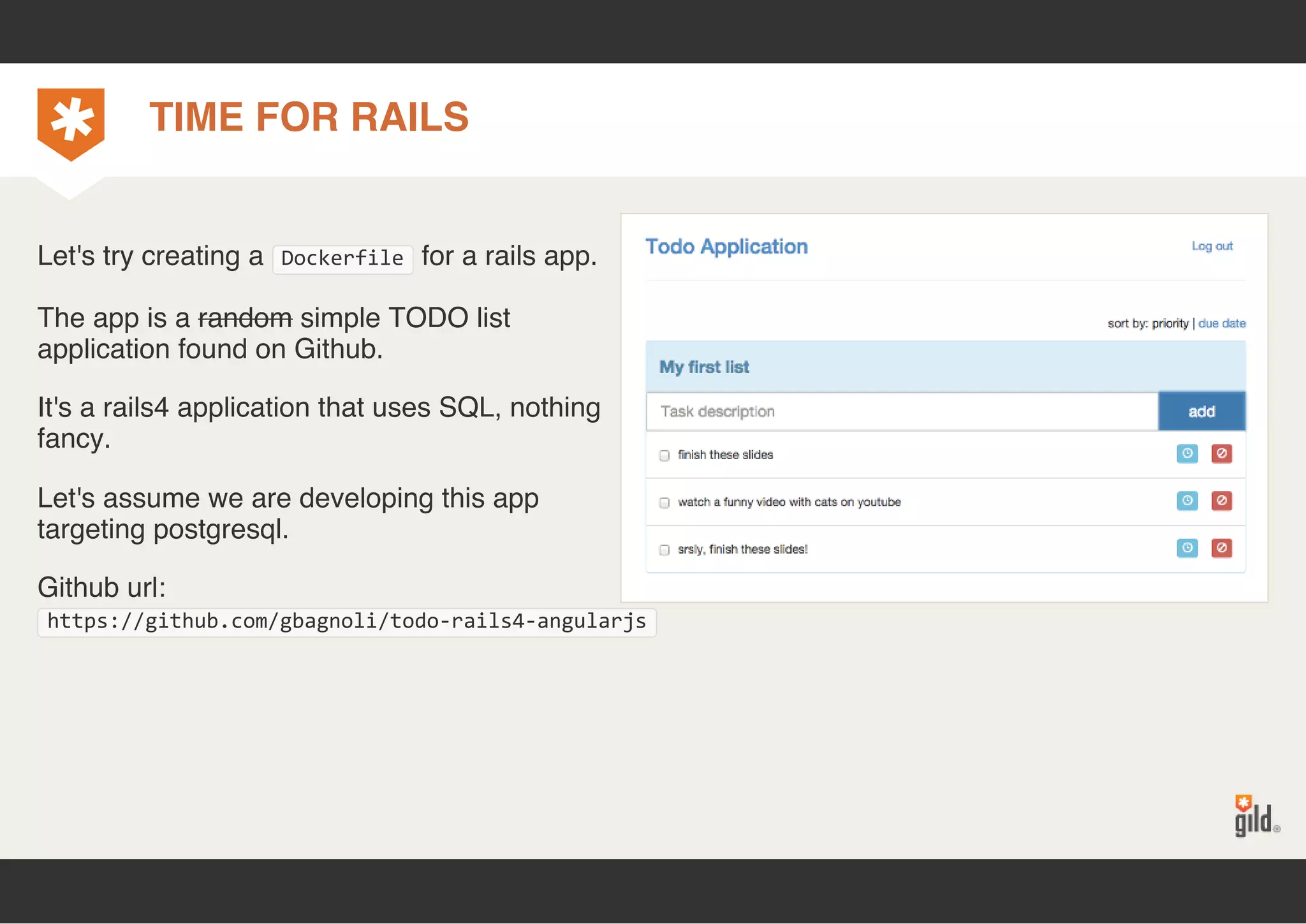Viewport: 1306px width, 924px height.
Task: Click the blue add button
Action: tap(1201, 411)
